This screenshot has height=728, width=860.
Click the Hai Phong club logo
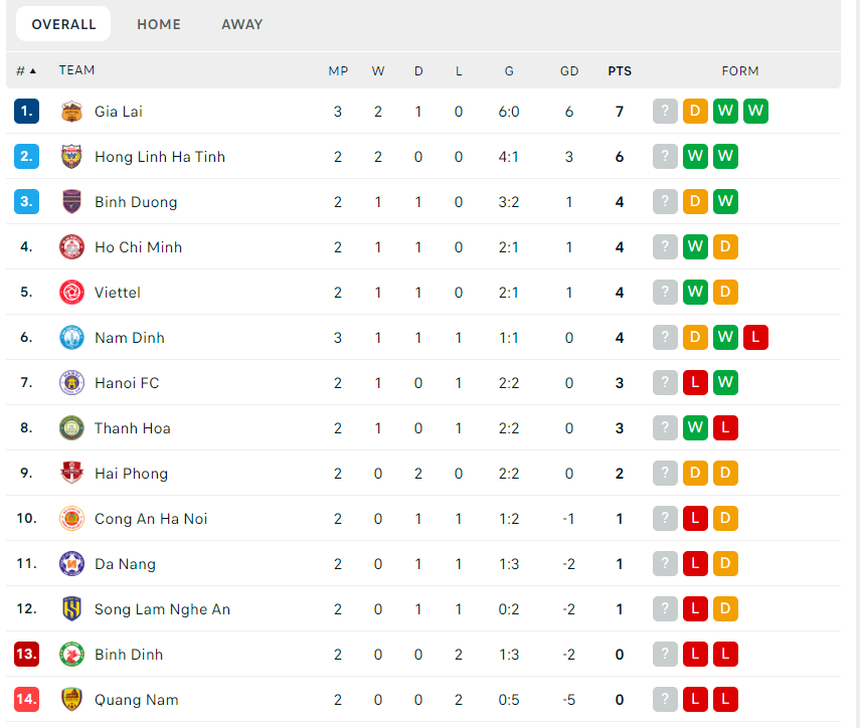point(71,473)
